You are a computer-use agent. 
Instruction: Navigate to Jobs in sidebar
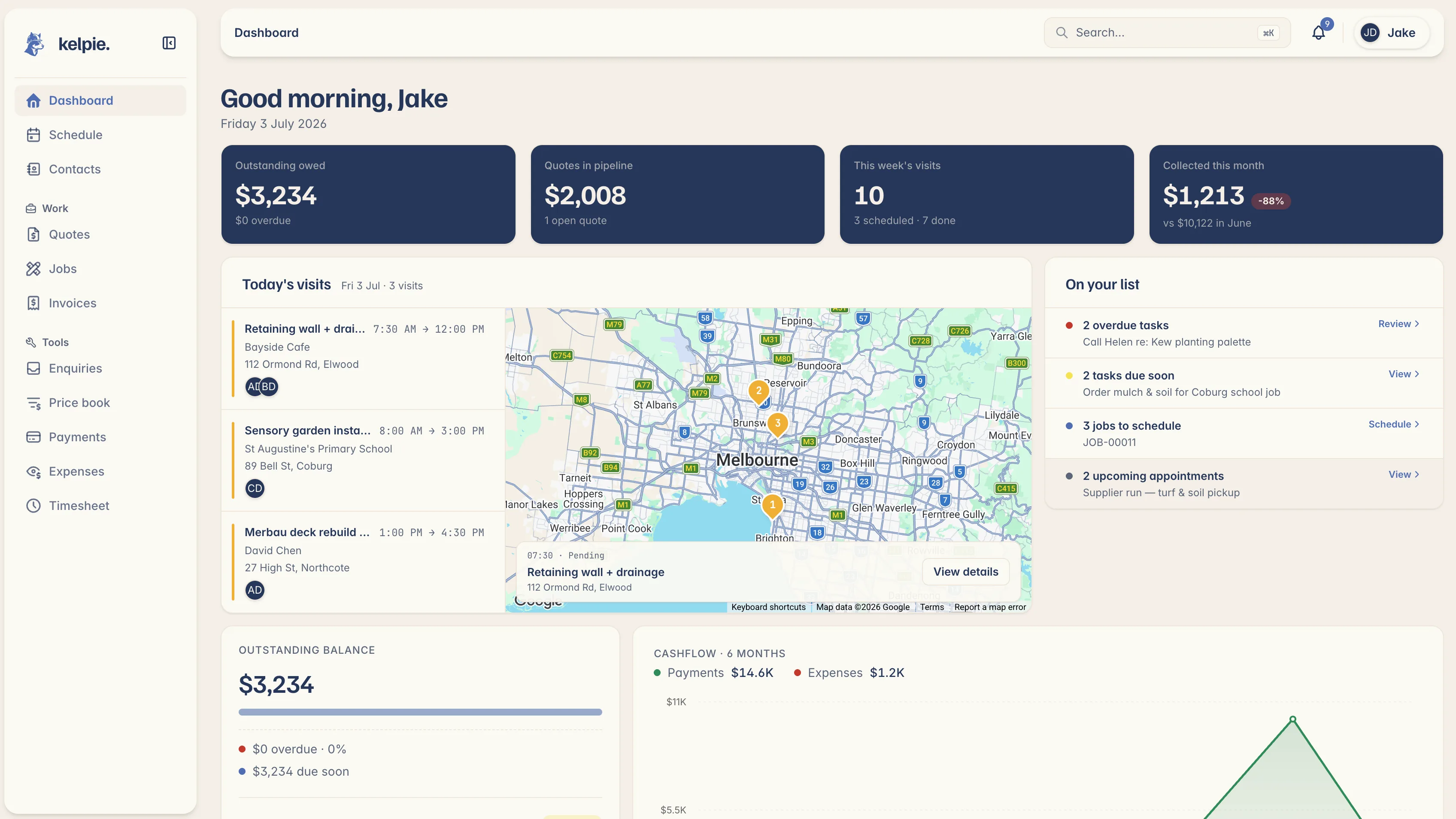[100, 269]
